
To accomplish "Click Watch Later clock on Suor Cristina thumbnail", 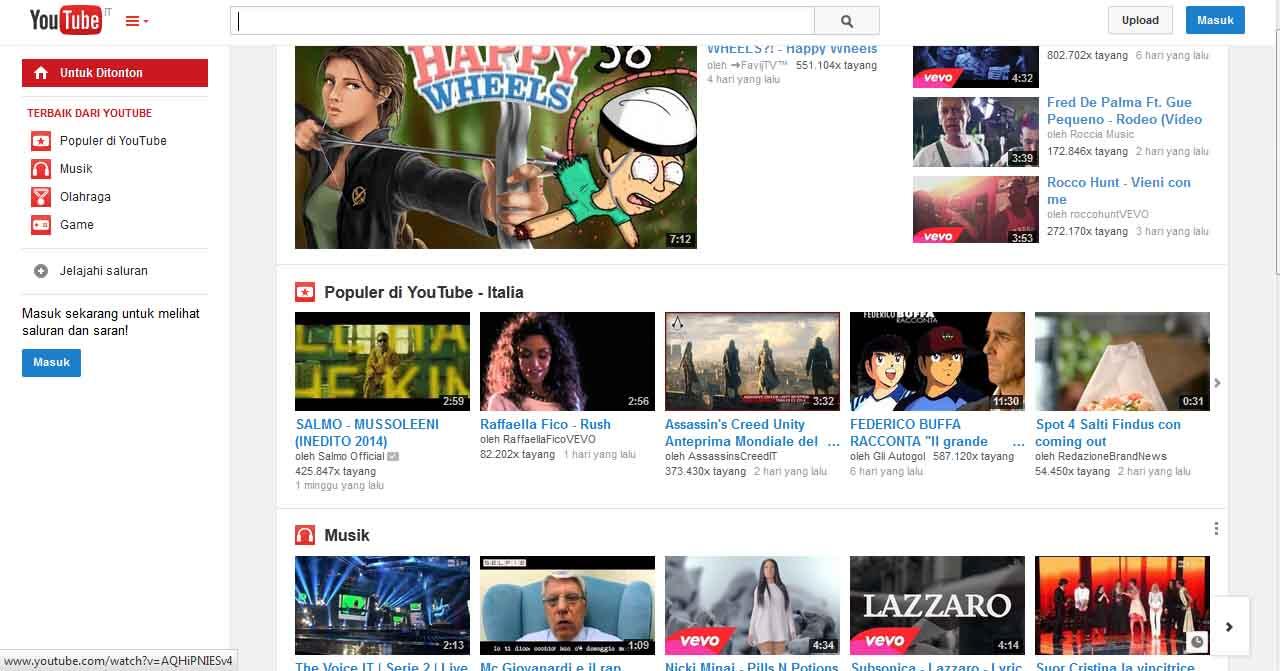I will click(x=1197, y=641).
